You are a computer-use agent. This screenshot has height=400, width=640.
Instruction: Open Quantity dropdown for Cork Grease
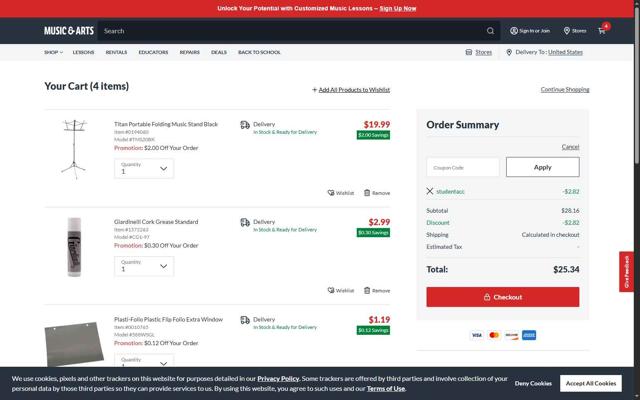coord(144,266)
